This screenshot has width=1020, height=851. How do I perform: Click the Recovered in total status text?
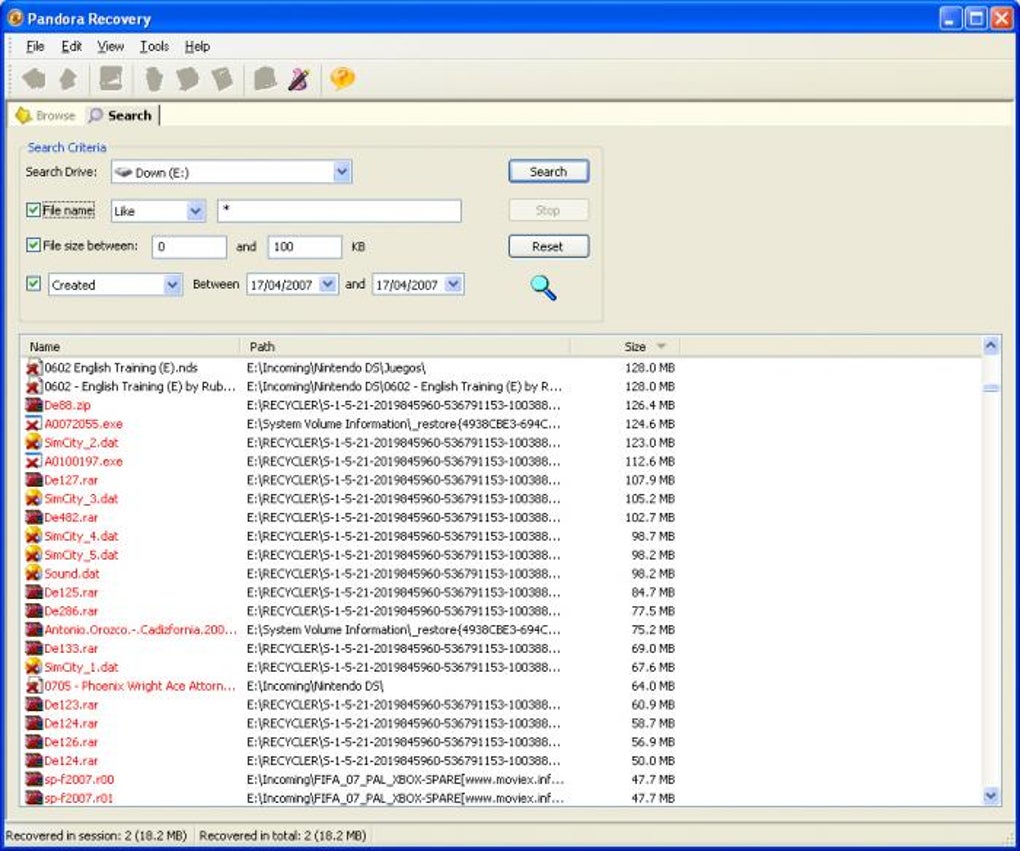[x=282, y=835]
